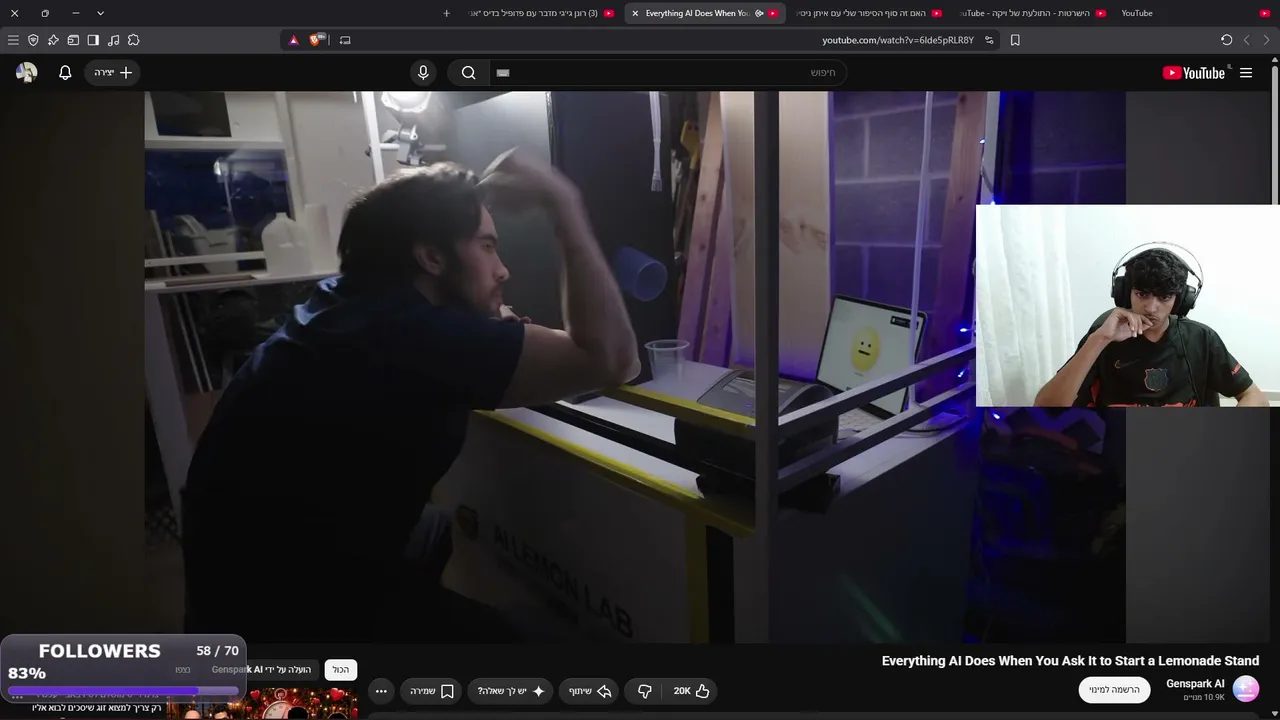Click the Brave Leo AI sparkle icon

(53, 40)
